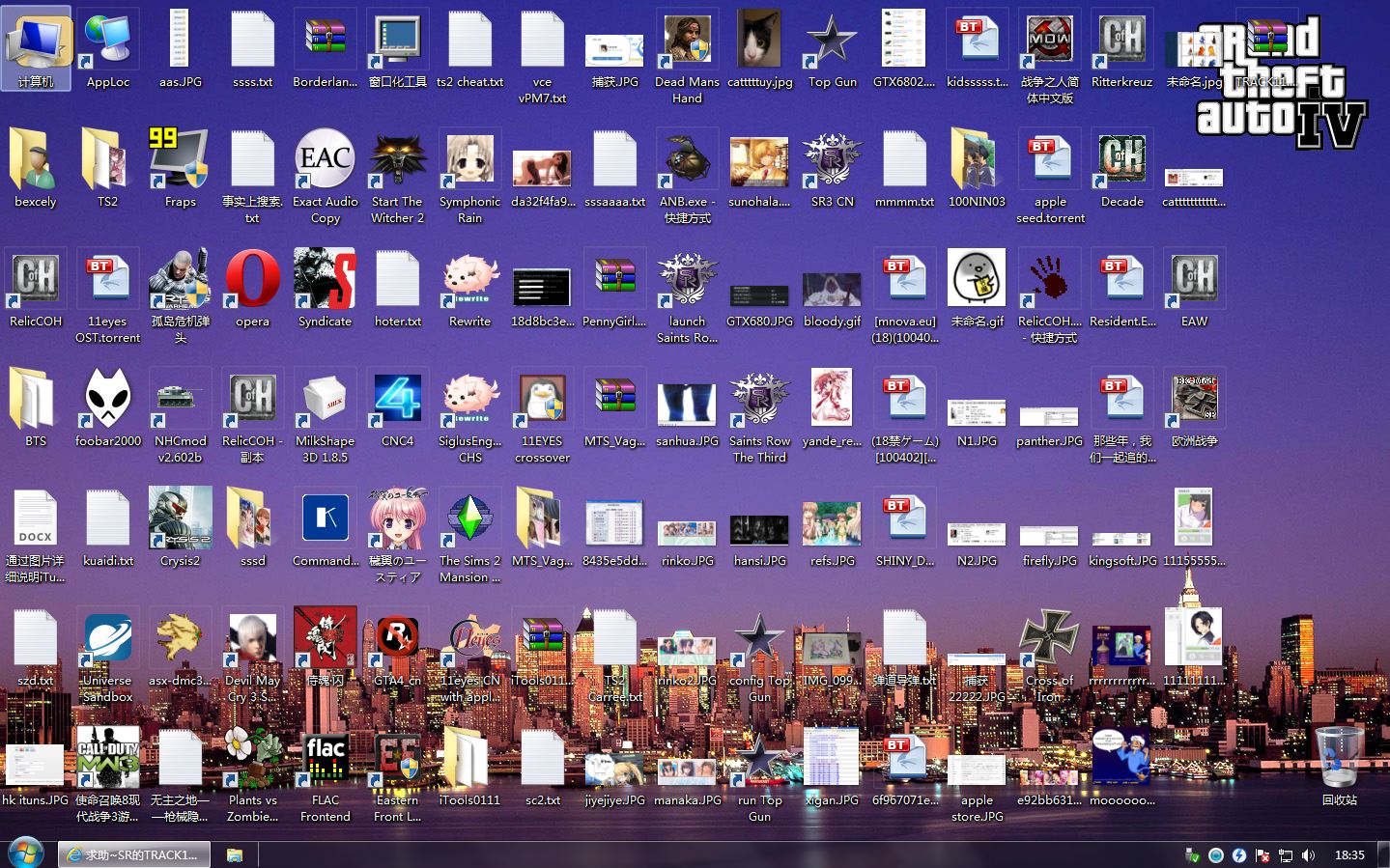Click the Start The Witcher 2 shortcut
This screenshot has height=868, width=1390.
tap(397, 162)
